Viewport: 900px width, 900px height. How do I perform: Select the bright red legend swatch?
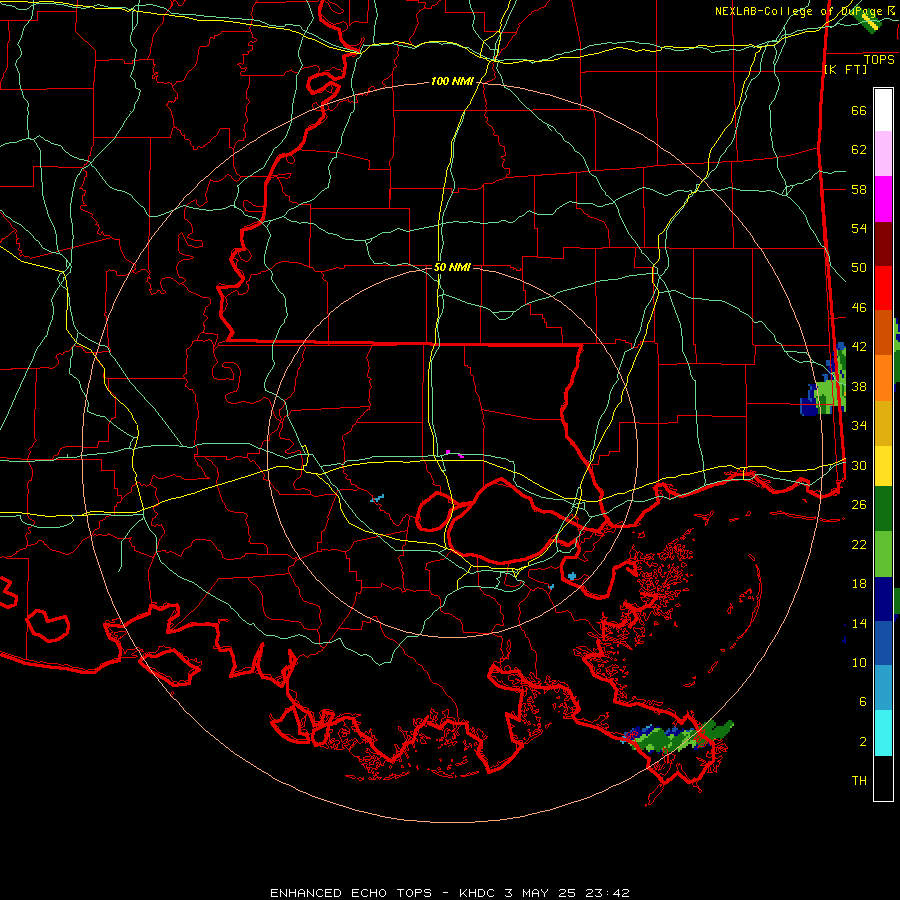click(x=883, y=288)
